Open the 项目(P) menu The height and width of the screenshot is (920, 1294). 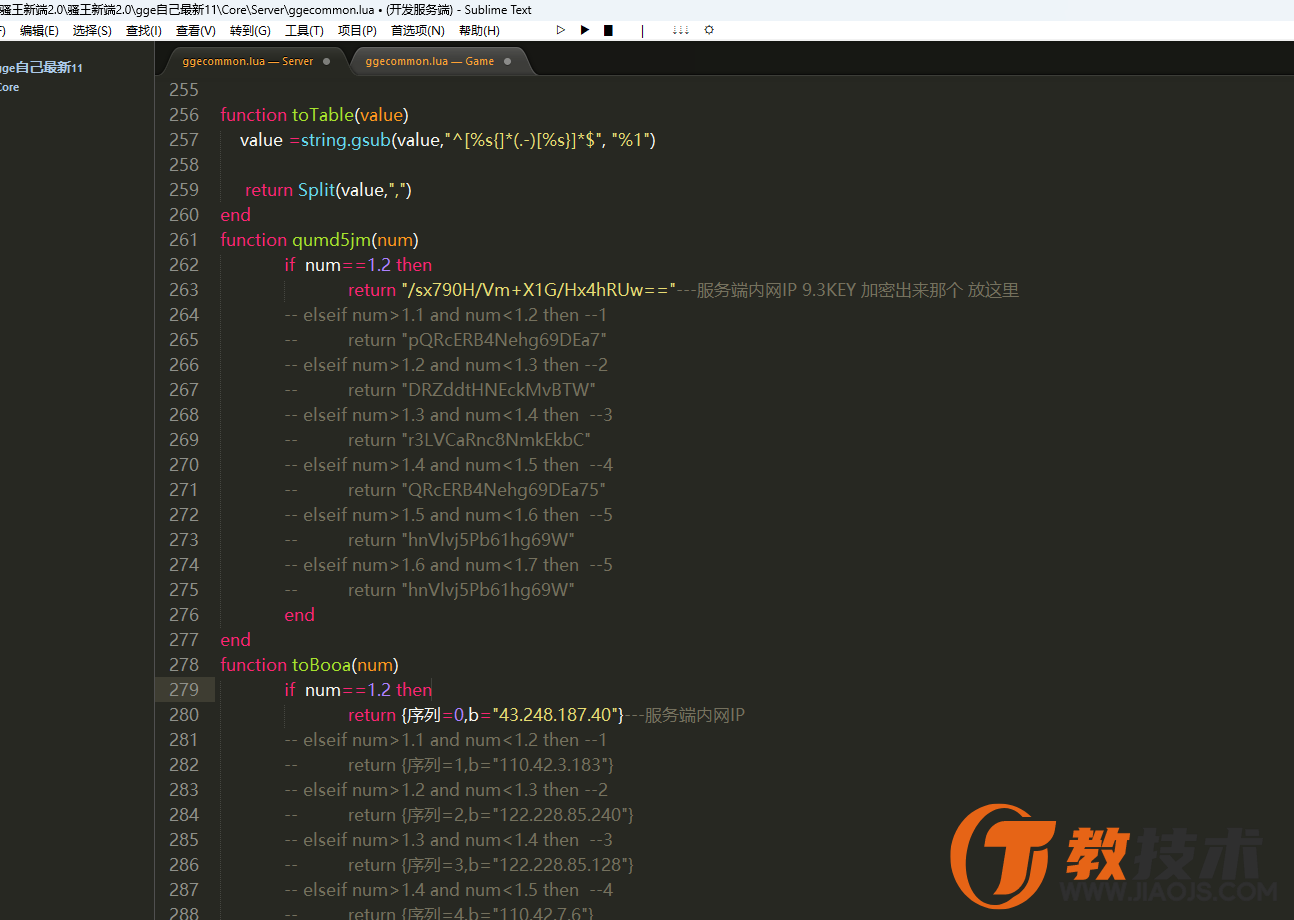(357, 30)
